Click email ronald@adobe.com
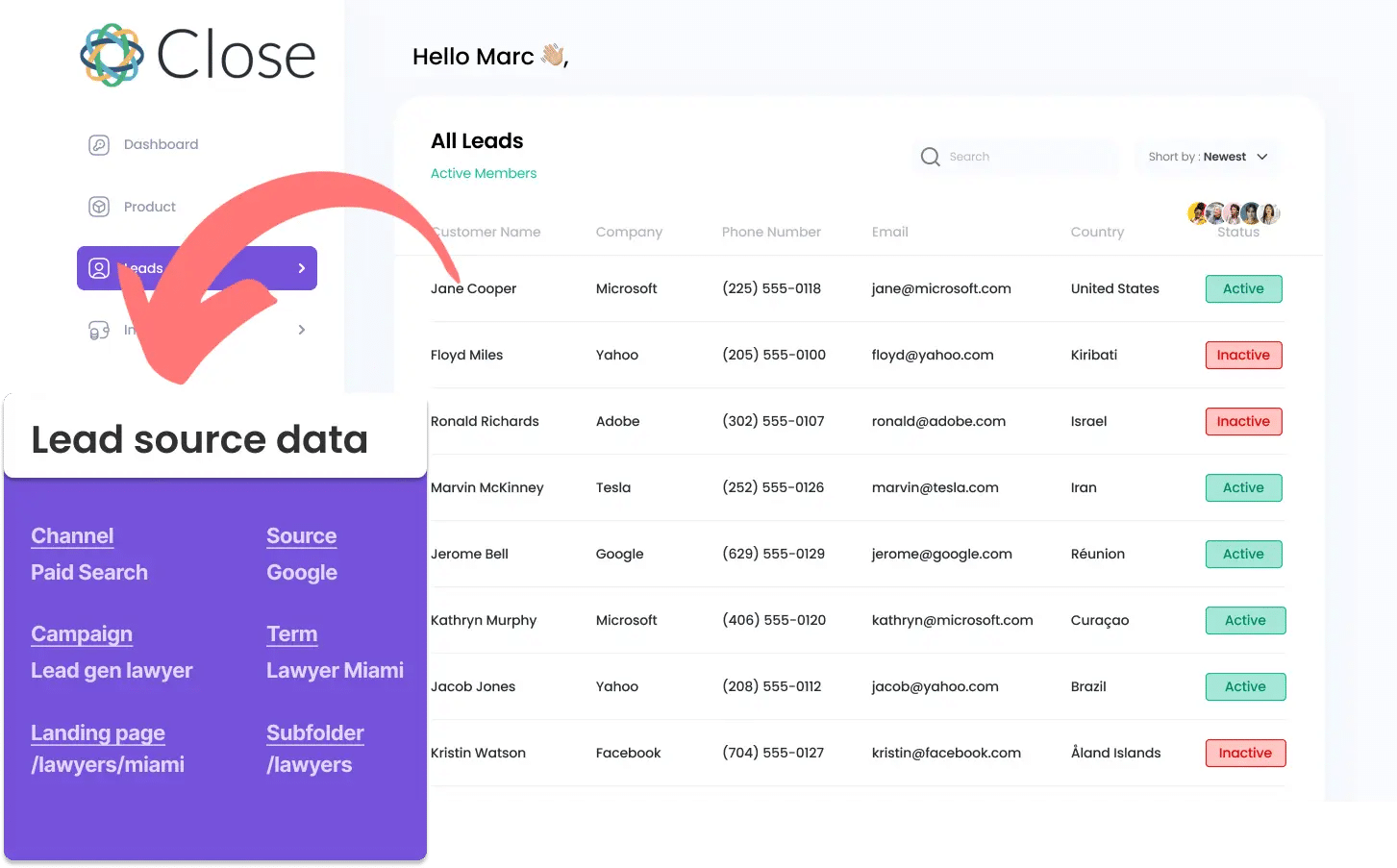The height and width of the screenshot is (868, 1397). pos(938,421)
